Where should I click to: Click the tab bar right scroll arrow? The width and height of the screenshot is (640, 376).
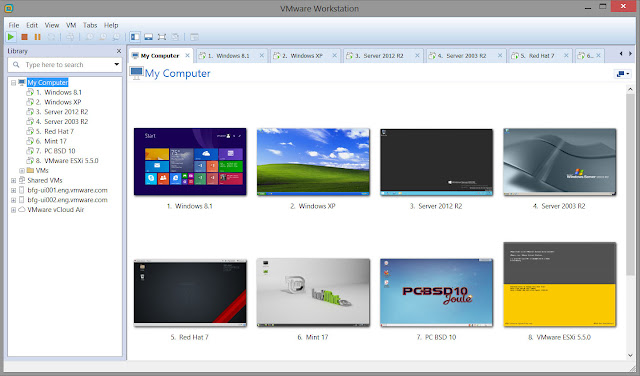630,53
